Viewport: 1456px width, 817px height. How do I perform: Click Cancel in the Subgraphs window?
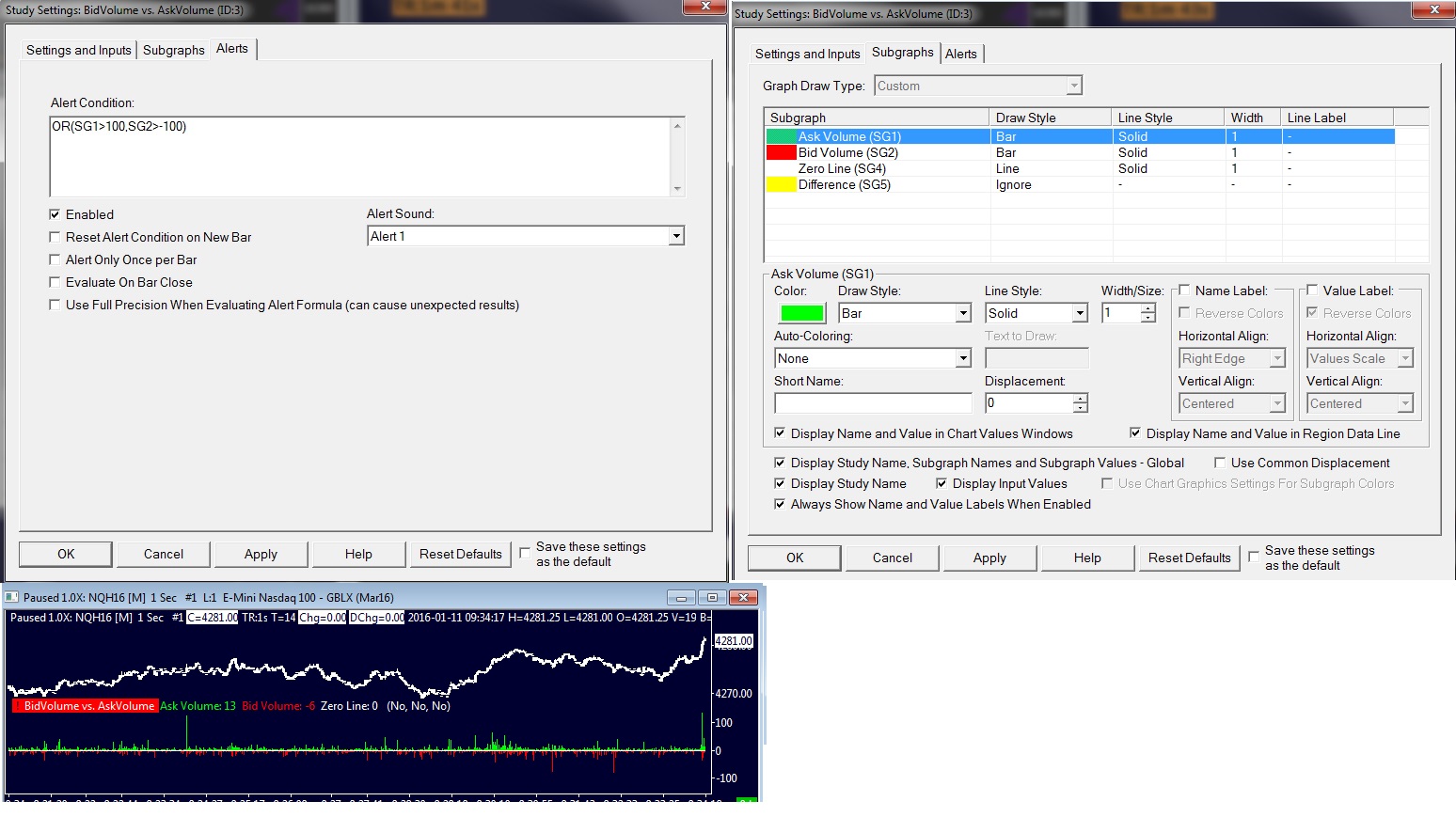893,558
